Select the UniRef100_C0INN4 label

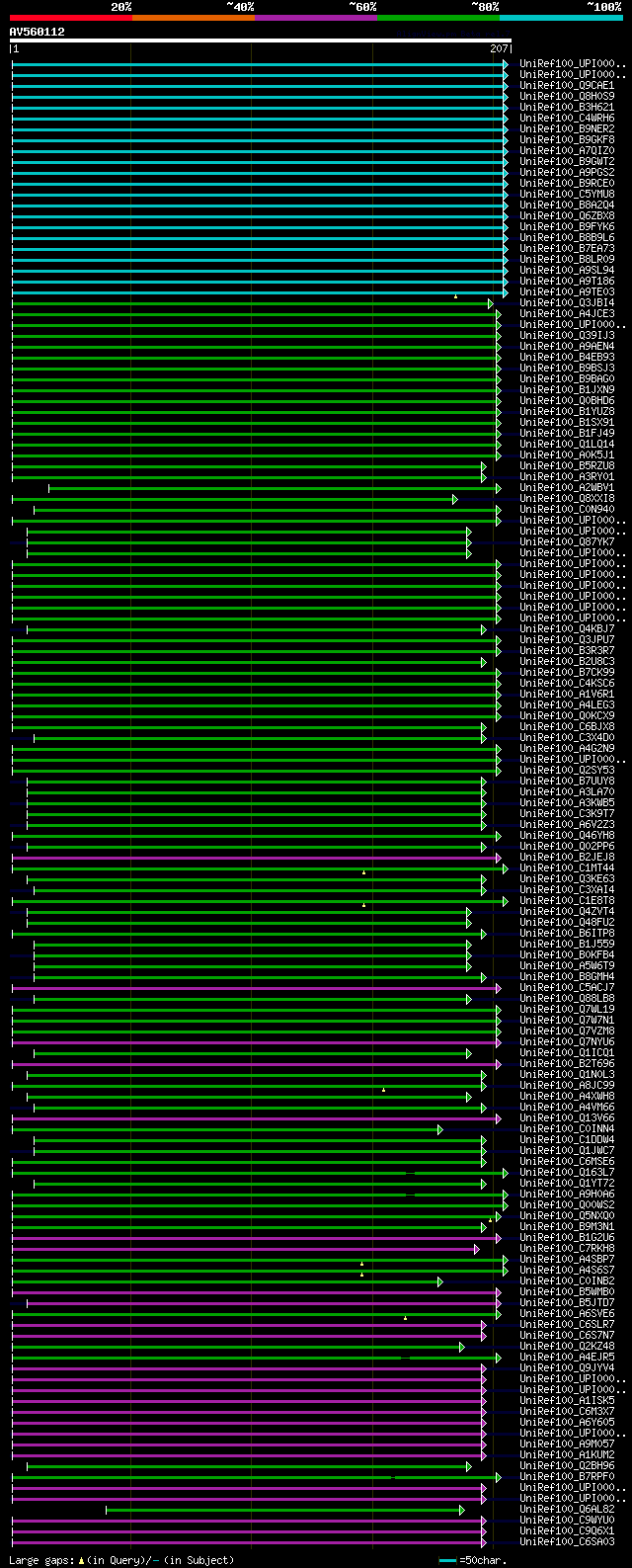click(x=567, y=1129)
